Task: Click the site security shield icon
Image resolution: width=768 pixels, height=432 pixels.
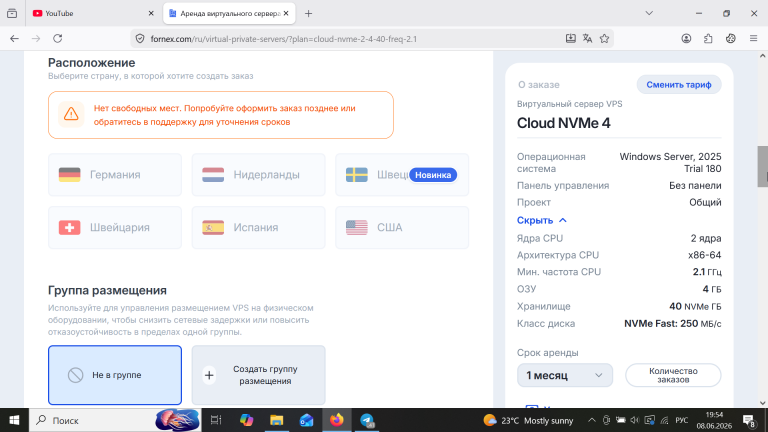Action: coord(140,39)
